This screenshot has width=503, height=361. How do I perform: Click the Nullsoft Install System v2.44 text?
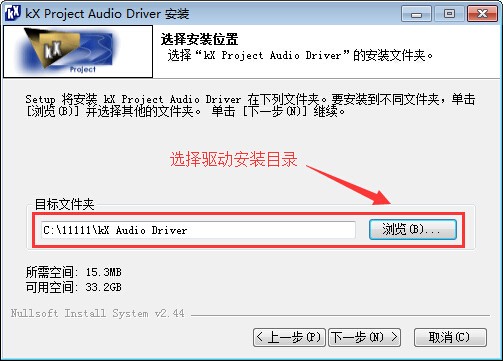click(x=97, y=313)
